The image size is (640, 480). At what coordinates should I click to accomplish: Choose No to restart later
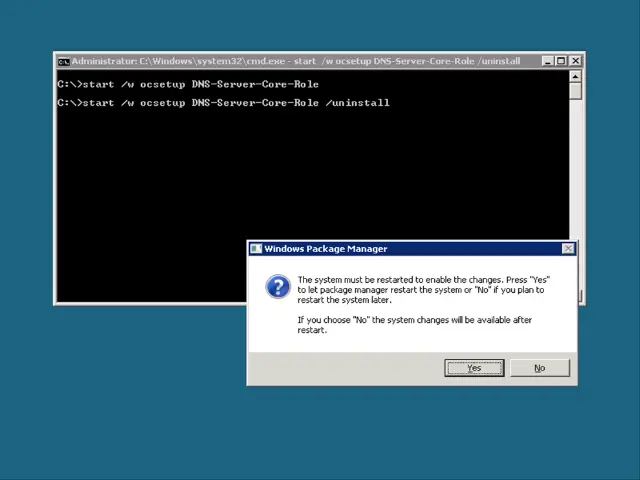click(x=540, y=368)
